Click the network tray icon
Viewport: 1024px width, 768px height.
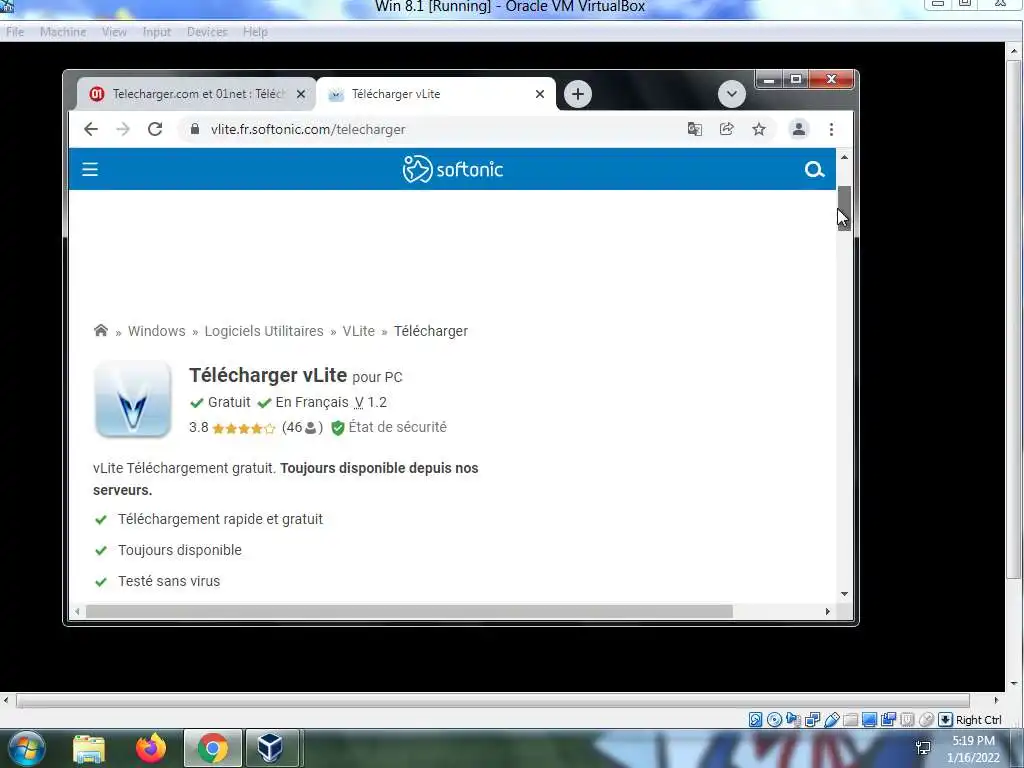pos(923,748)
